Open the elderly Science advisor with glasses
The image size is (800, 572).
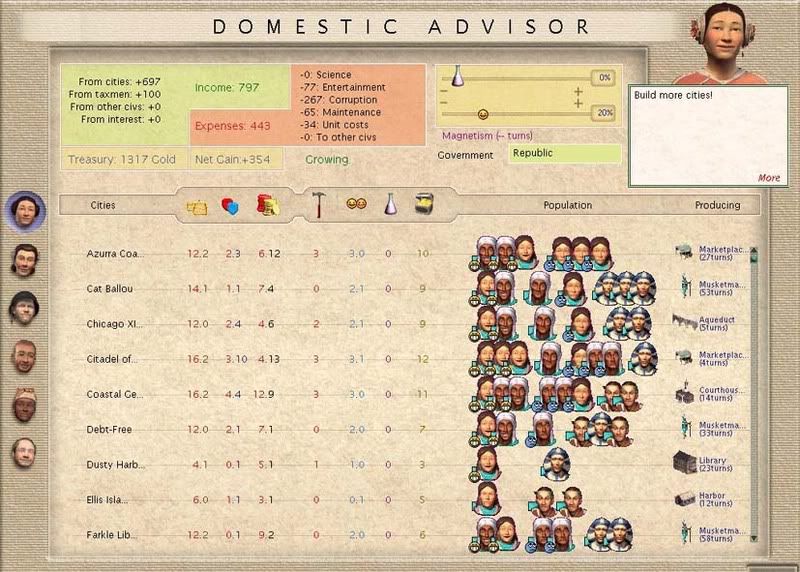click(x=23, y=453)
